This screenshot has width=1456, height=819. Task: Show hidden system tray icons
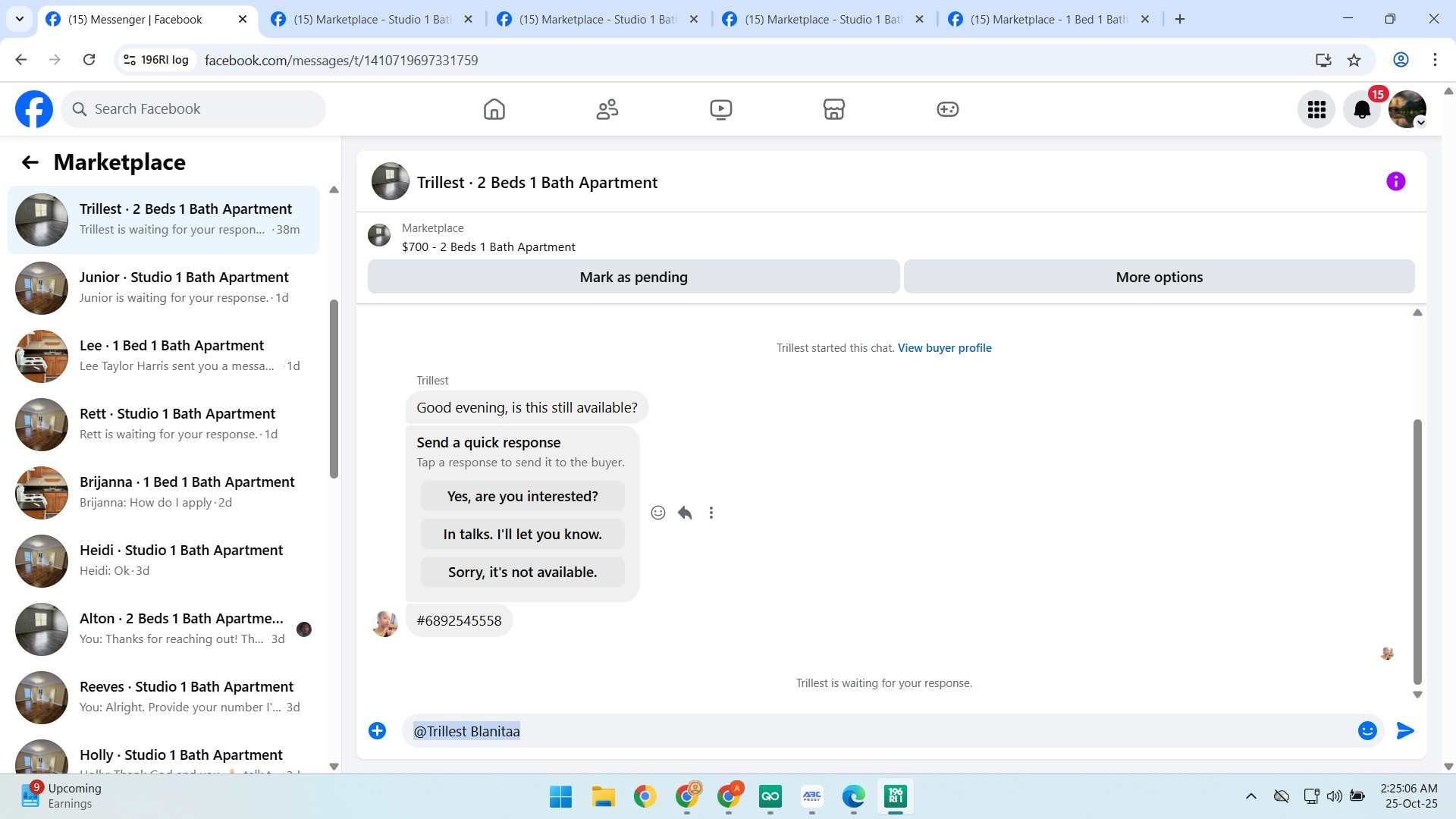pyautogui.click(x=1251, y=796)
